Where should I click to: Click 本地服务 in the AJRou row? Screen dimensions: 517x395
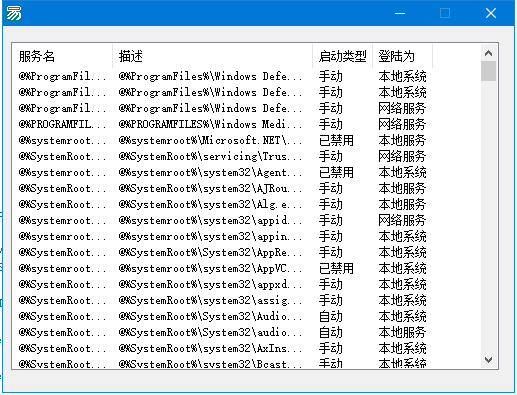(x=402, y=188)
